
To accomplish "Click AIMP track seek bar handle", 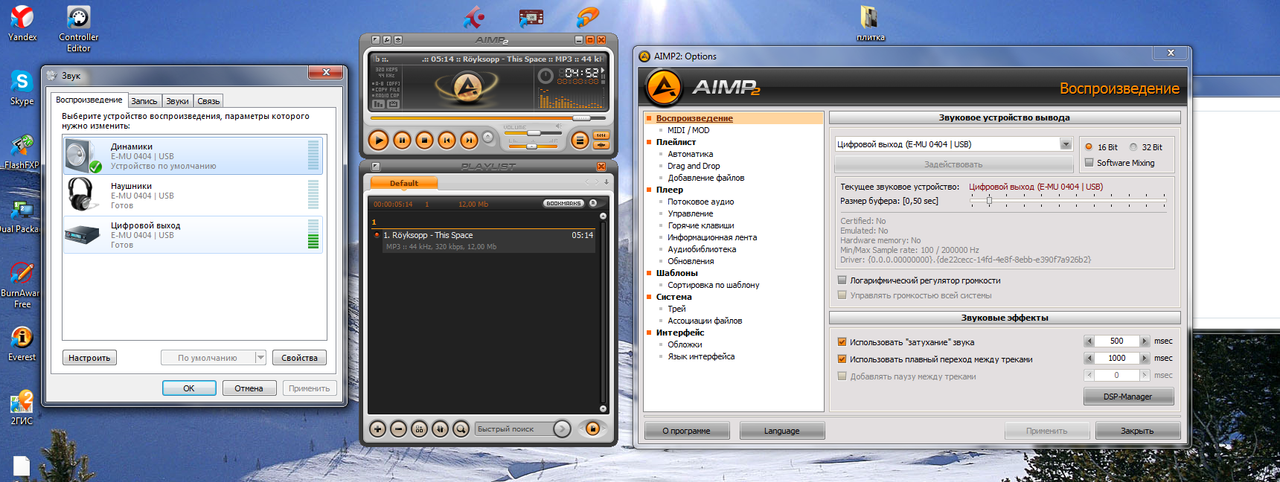I will (581, 118).
